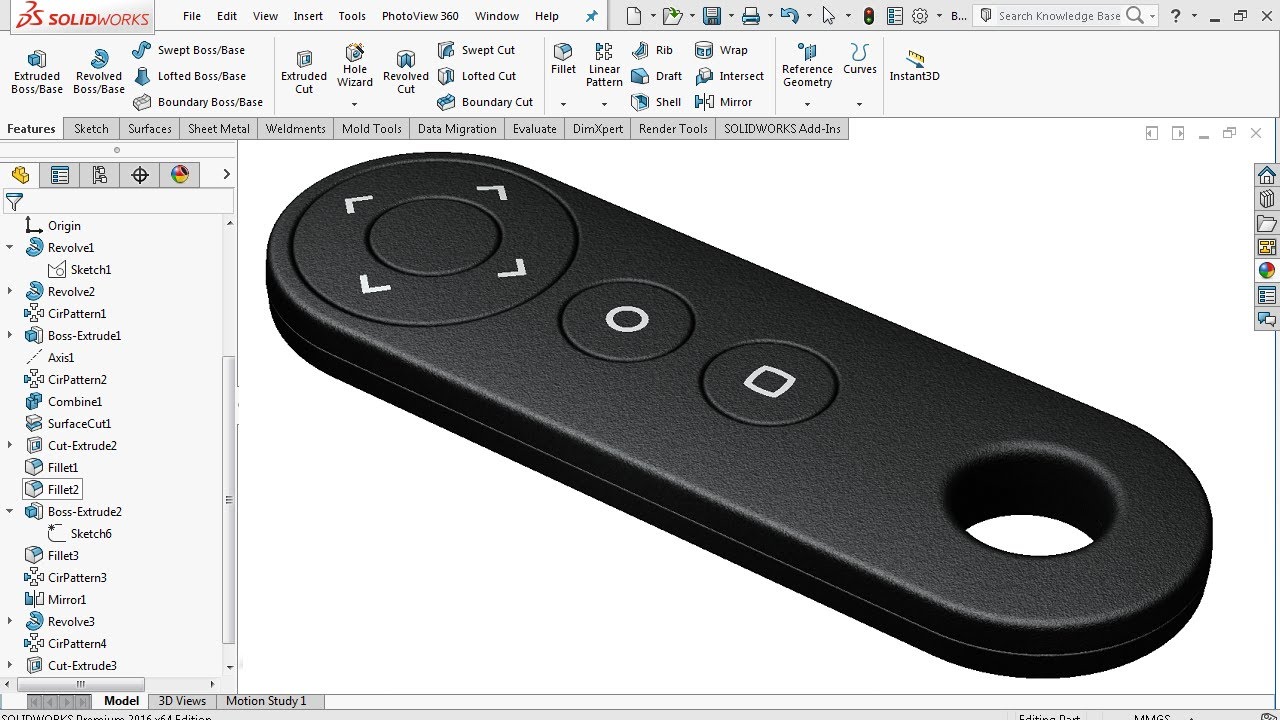
Task: Open the PhotoView 360 menu
Action: coord(420,16)
